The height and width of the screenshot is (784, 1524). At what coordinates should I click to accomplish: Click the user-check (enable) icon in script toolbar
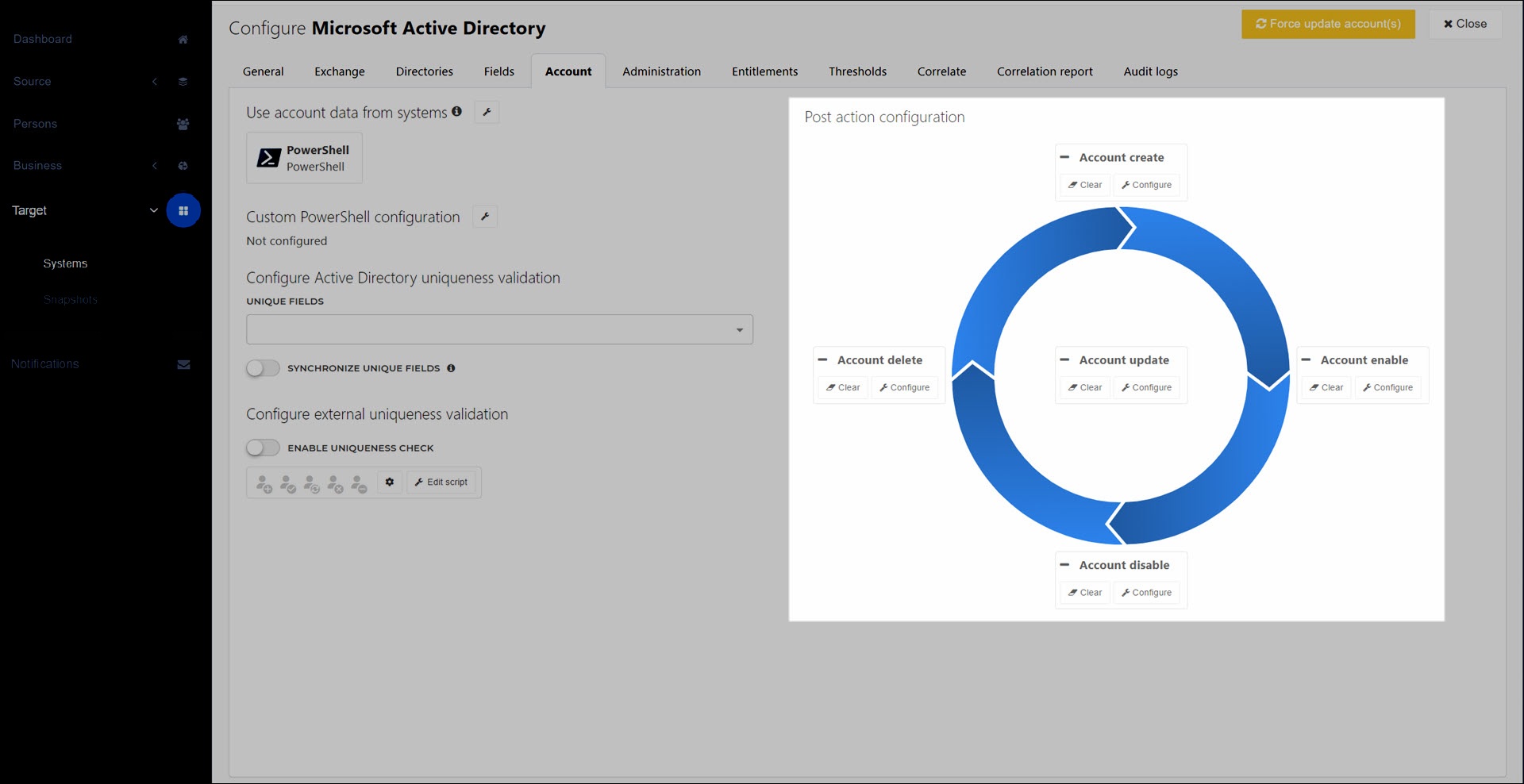tap(288, 483)
